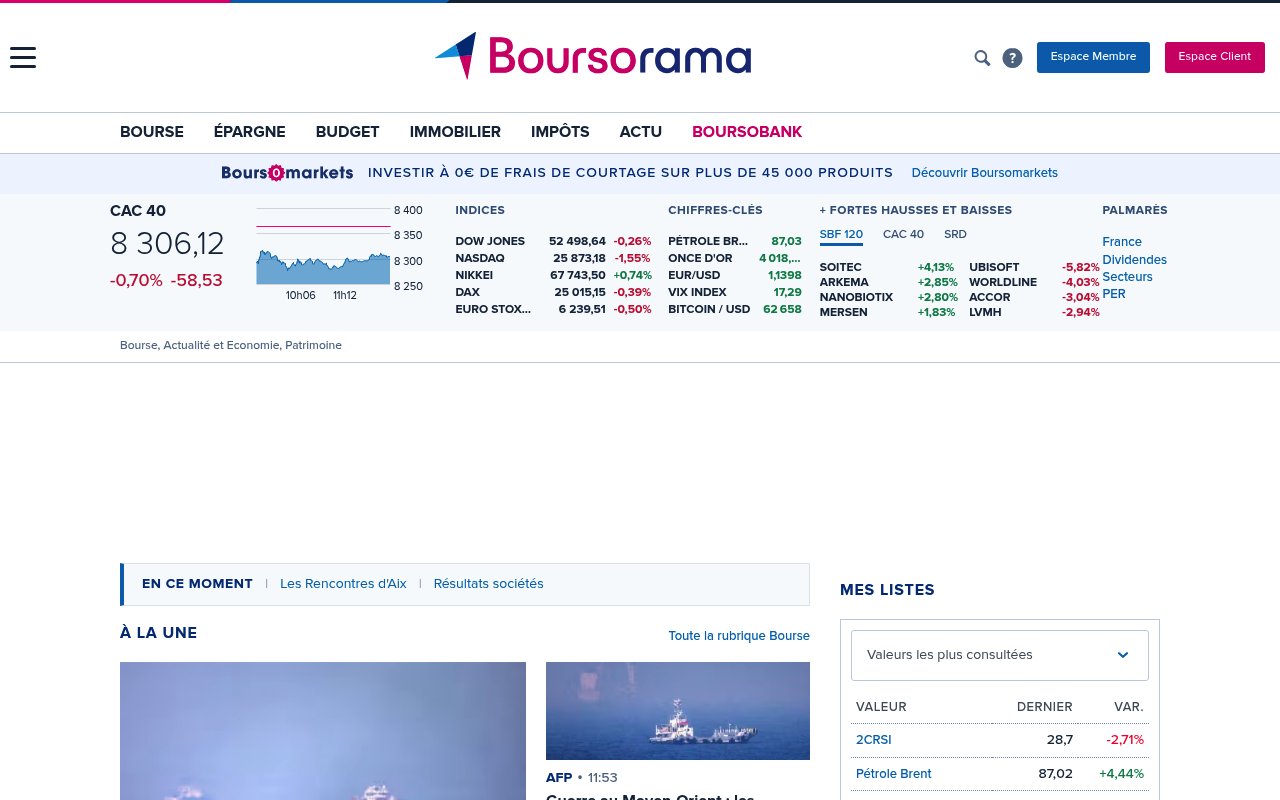Screen dimensions: 1280x800
Task: Open the ACCOR stock
Action: point(989,297)
